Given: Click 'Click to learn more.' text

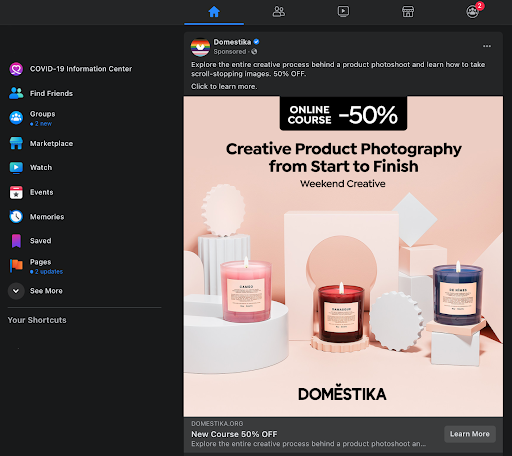Looking at the screenshot, I should point(224,87).
